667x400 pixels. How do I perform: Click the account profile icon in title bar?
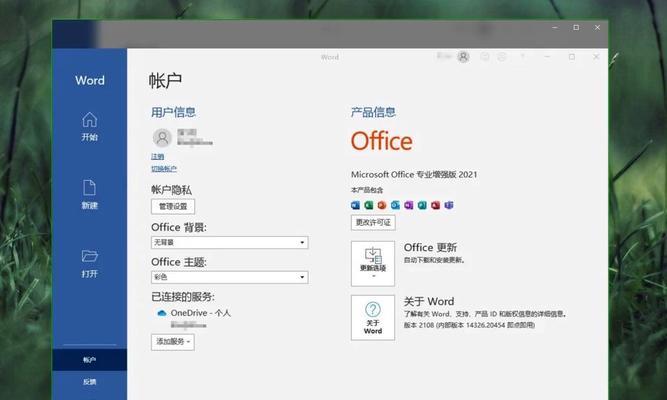(x=463, y=57)
